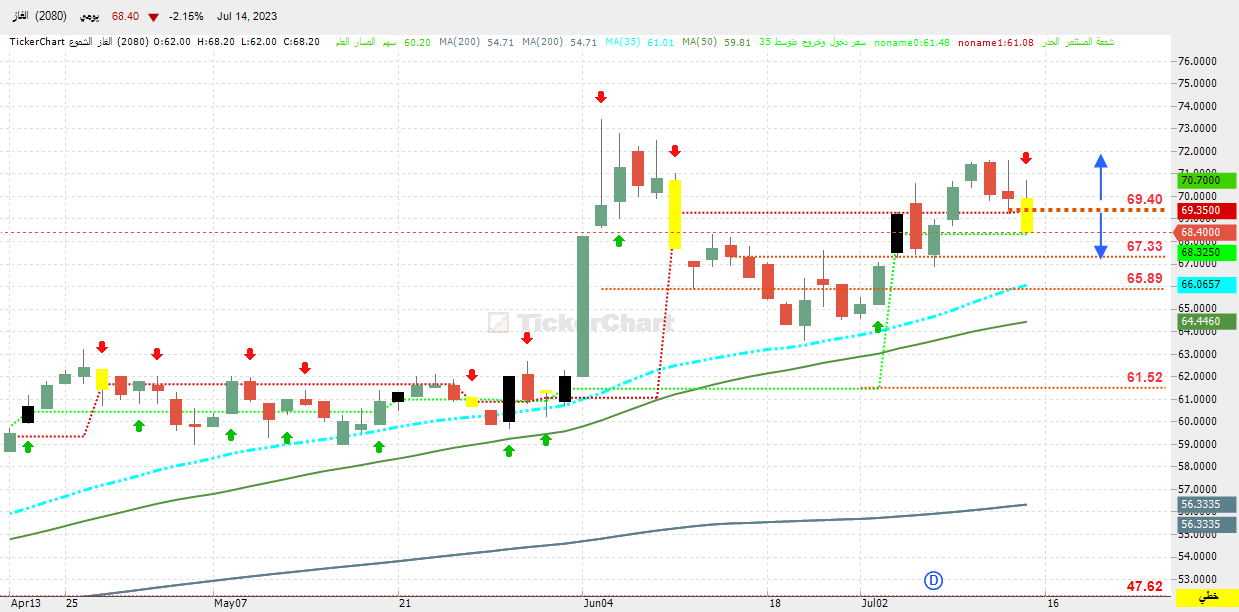Click the 69.40 red resistance level label
Image resolution: width=1239 pixels, height=612 pixels.
coord(1144,199)
